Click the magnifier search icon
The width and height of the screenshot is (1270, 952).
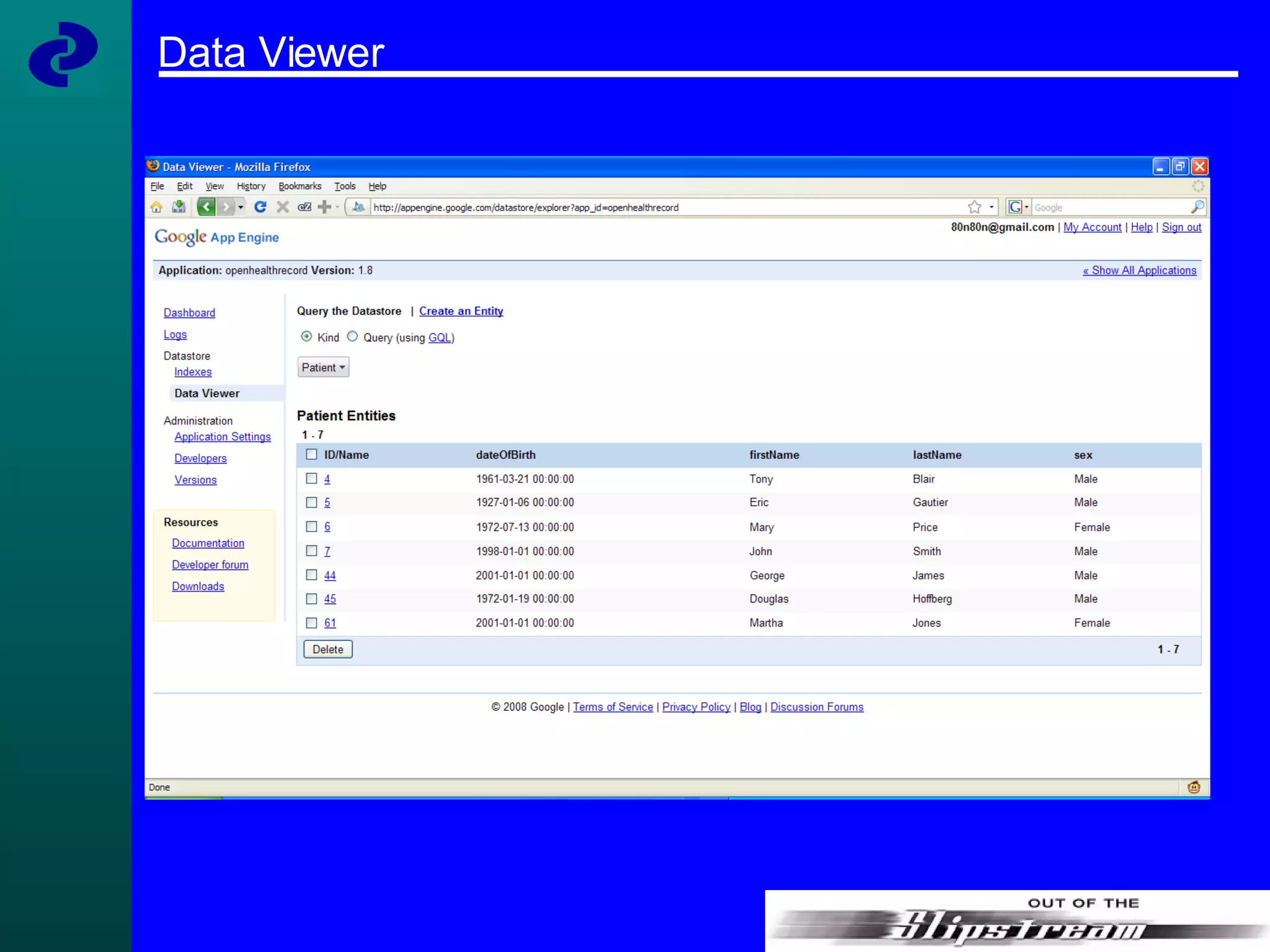point(1197,207)
